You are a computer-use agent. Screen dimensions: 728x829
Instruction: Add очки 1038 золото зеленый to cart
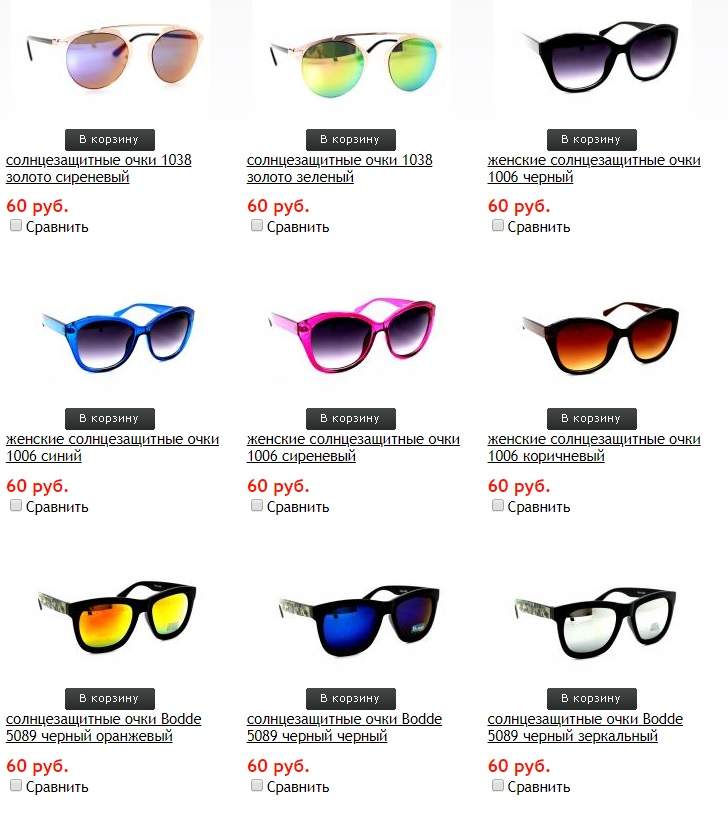(x=351, y=140)
